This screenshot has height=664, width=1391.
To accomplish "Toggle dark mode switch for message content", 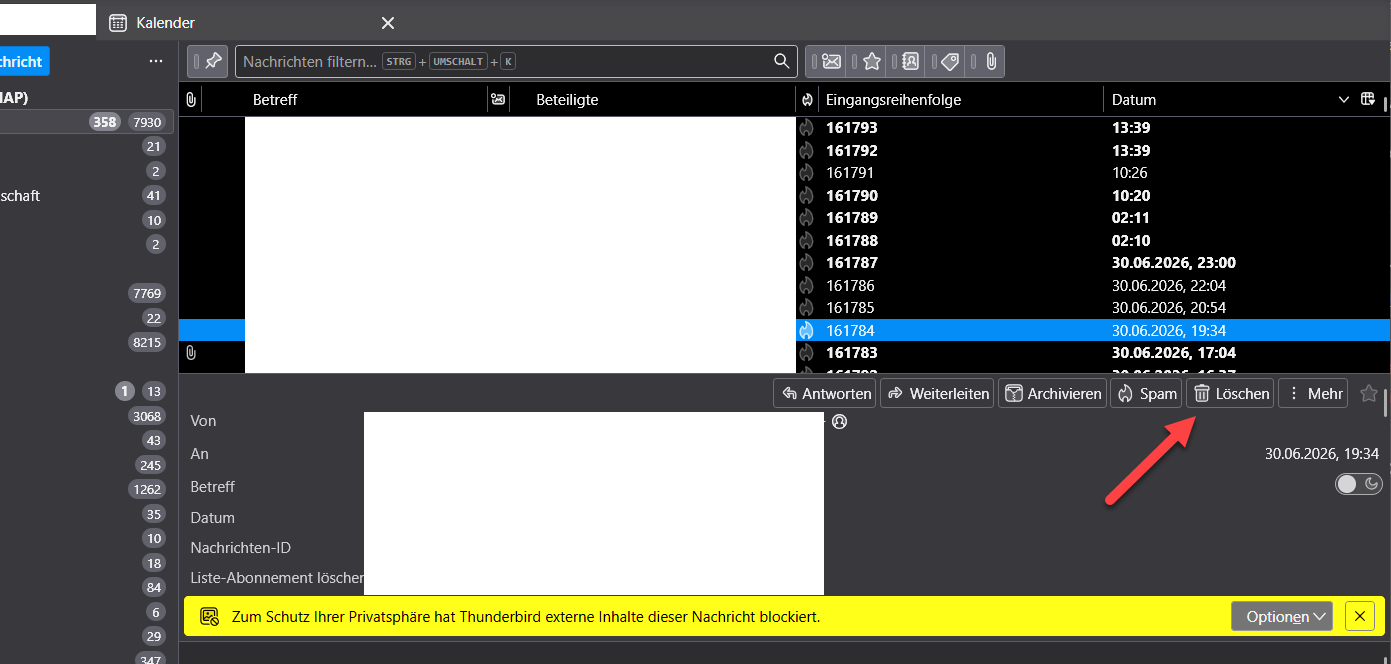I will [x=1359, y=484].
